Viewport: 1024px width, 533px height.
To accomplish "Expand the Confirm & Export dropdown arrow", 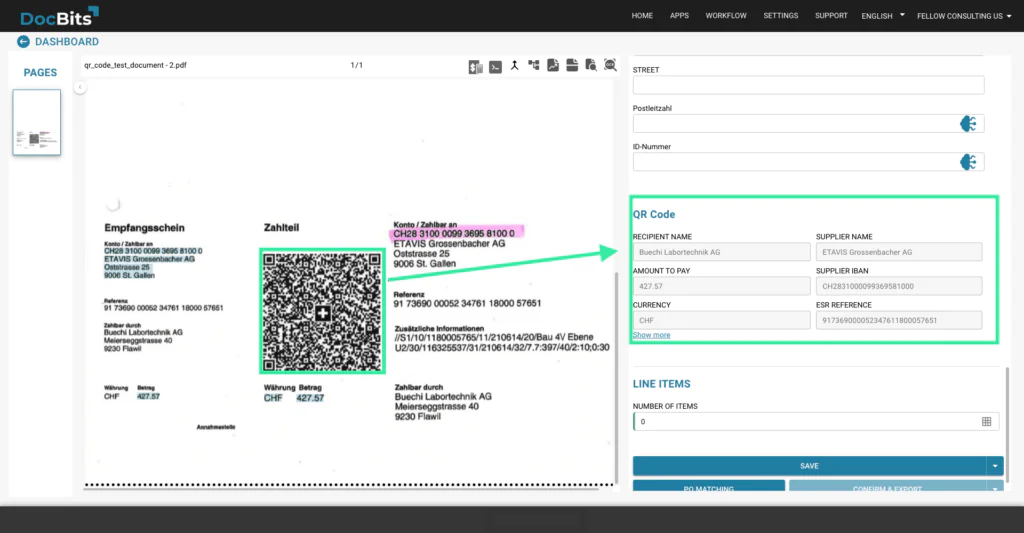I will (995, 487).
